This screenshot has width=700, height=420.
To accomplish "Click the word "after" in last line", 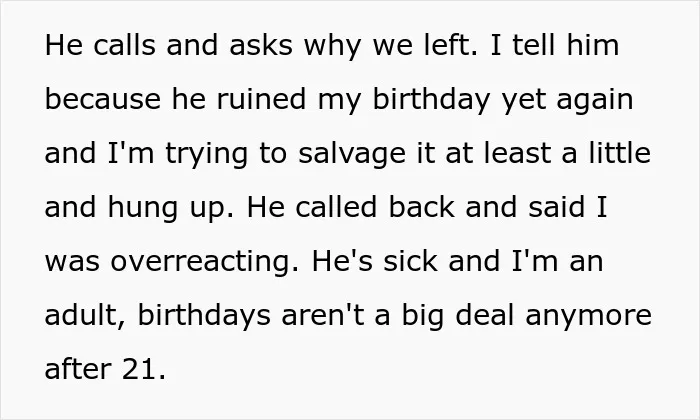I will pos(78,369).
